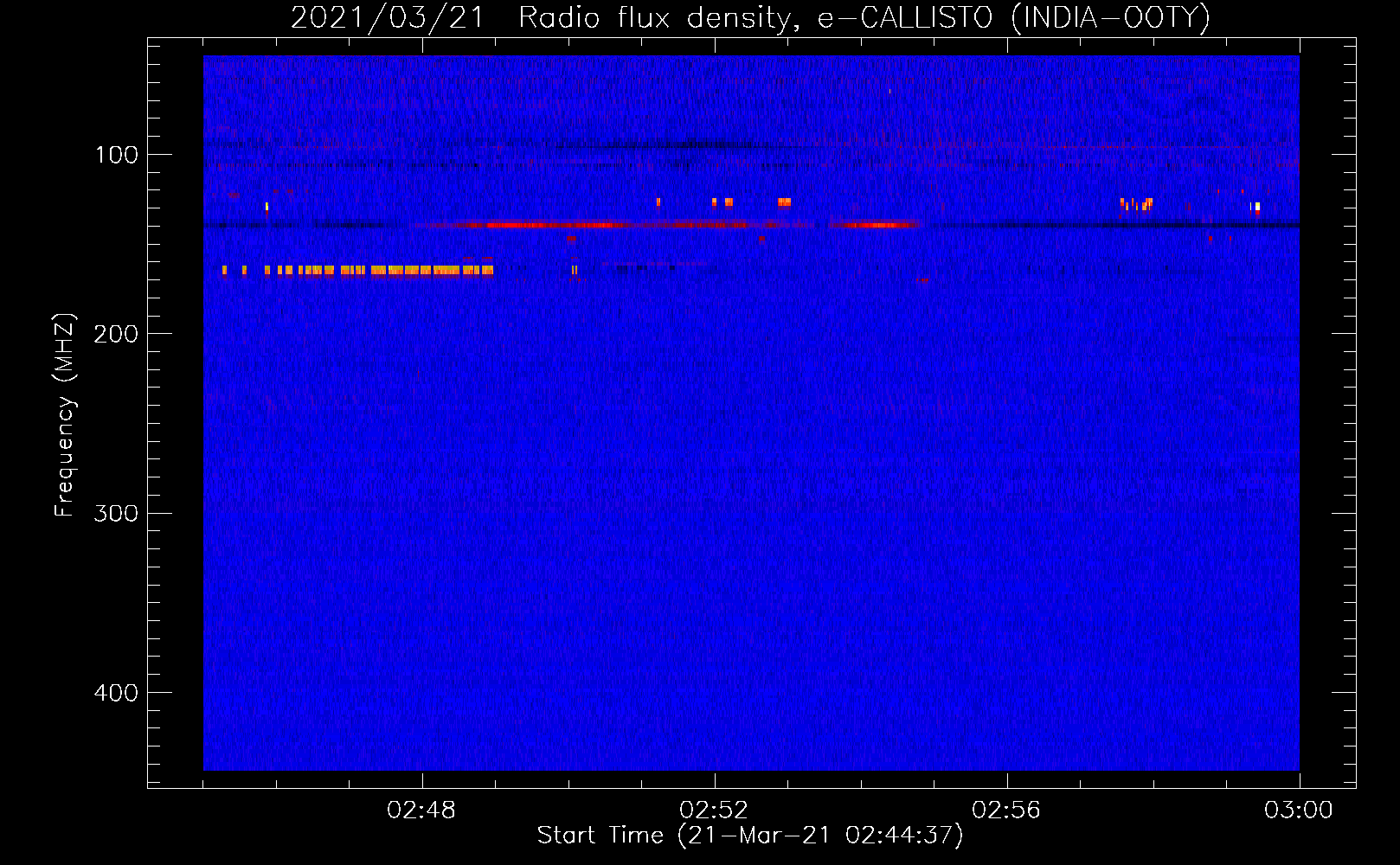
Task: Click the 02:48 time tick label
Action: (x=421, y=810)
